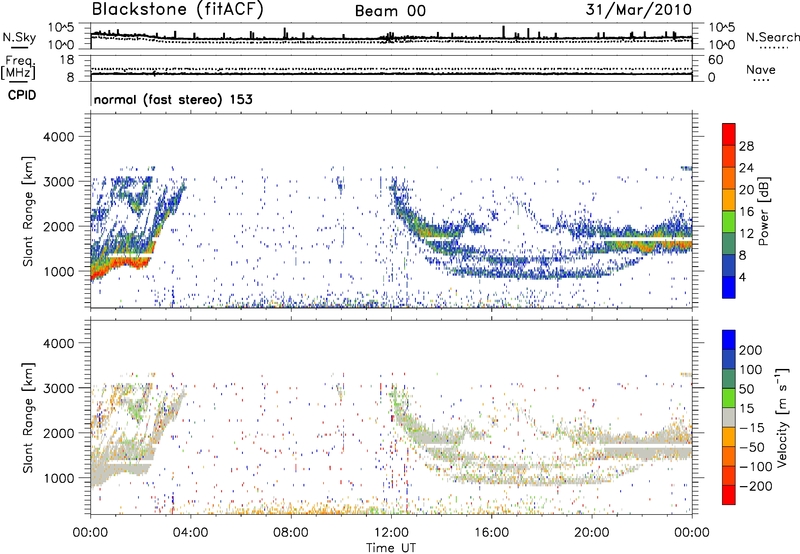Screen dimensions: 800x554
Task: Click "2000" on the power panel range axis
Action: click(58, 226)
